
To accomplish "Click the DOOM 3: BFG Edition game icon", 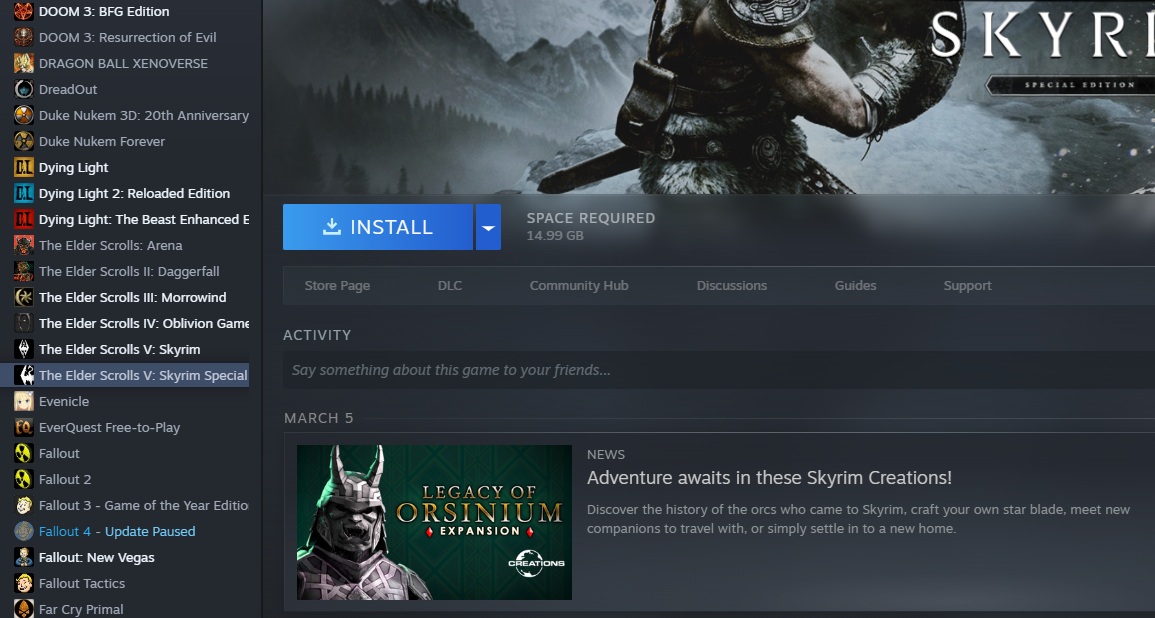I will tap(24, 12).
